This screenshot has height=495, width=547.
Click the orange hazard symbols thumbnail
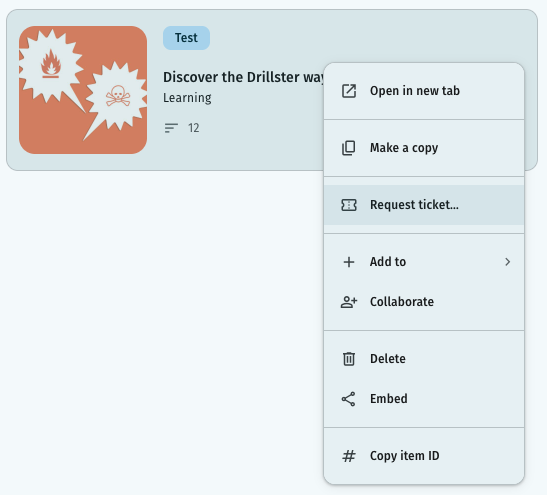point(83,90)
